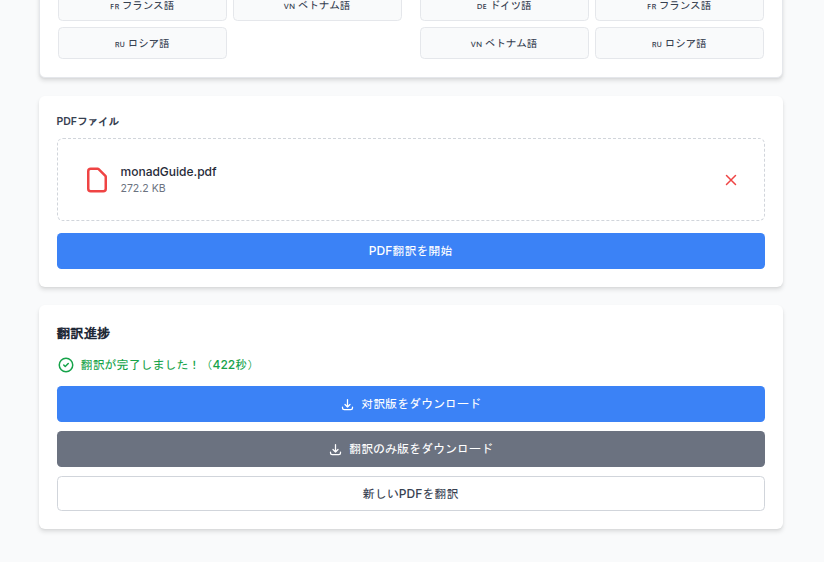Click 翻訳が完了しました！（422秒）status message
The width and height of the screenshot is (824, 562).
tap(169, 365)
